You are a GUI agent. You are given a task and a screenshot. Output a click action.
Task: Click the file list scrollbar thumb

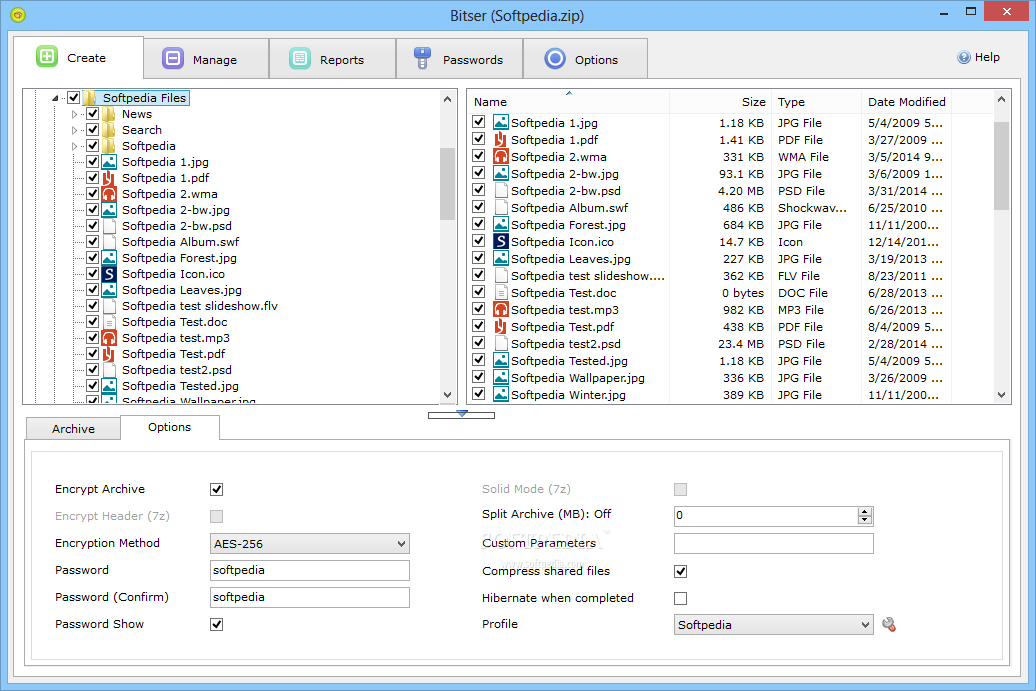pyautogui.click(x=1002, y=165)
